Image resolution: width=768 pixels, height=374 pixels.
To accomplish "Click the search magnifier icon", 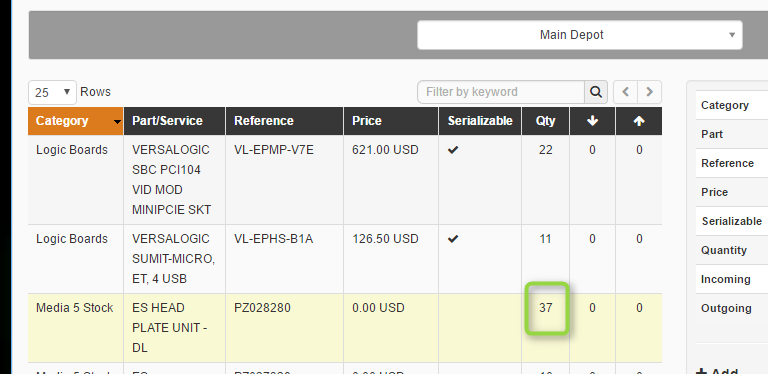I will point(596,92).
